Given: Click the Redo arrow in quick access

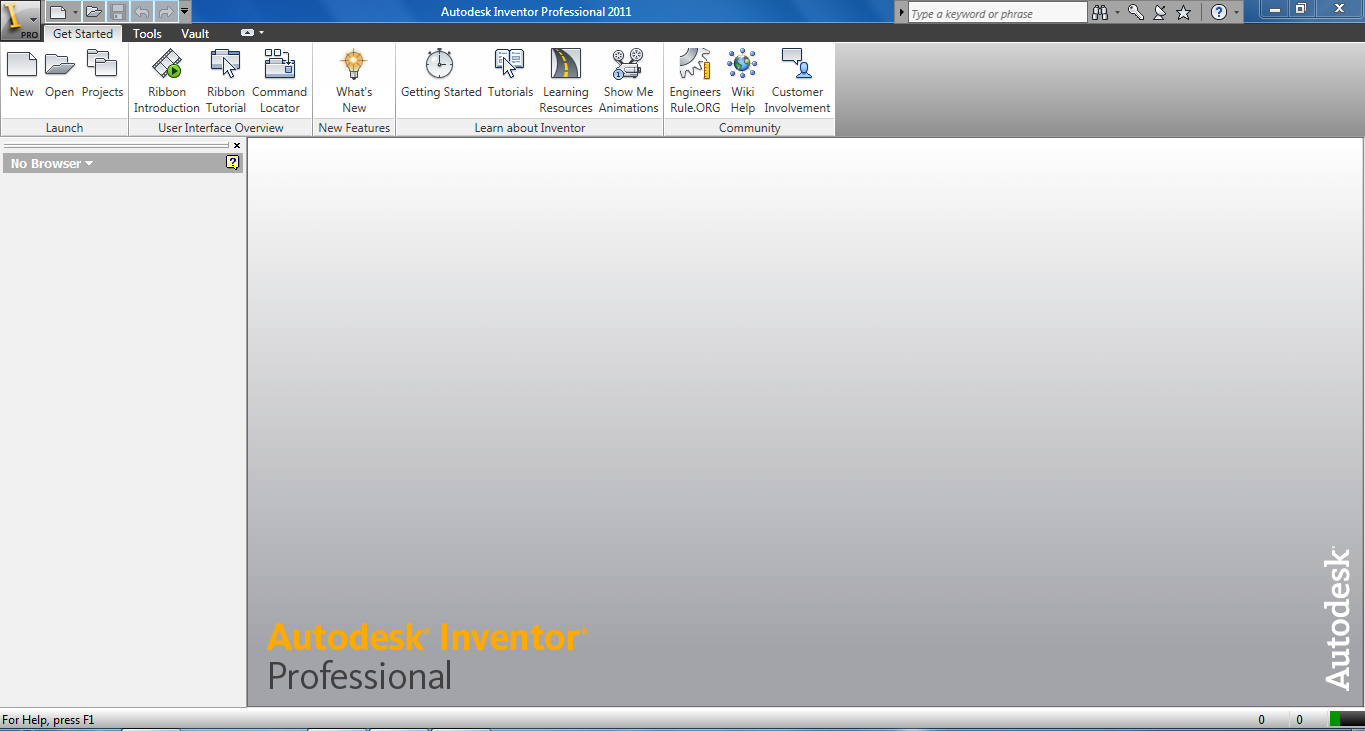Looking at the screenshot, I should 166,12.
